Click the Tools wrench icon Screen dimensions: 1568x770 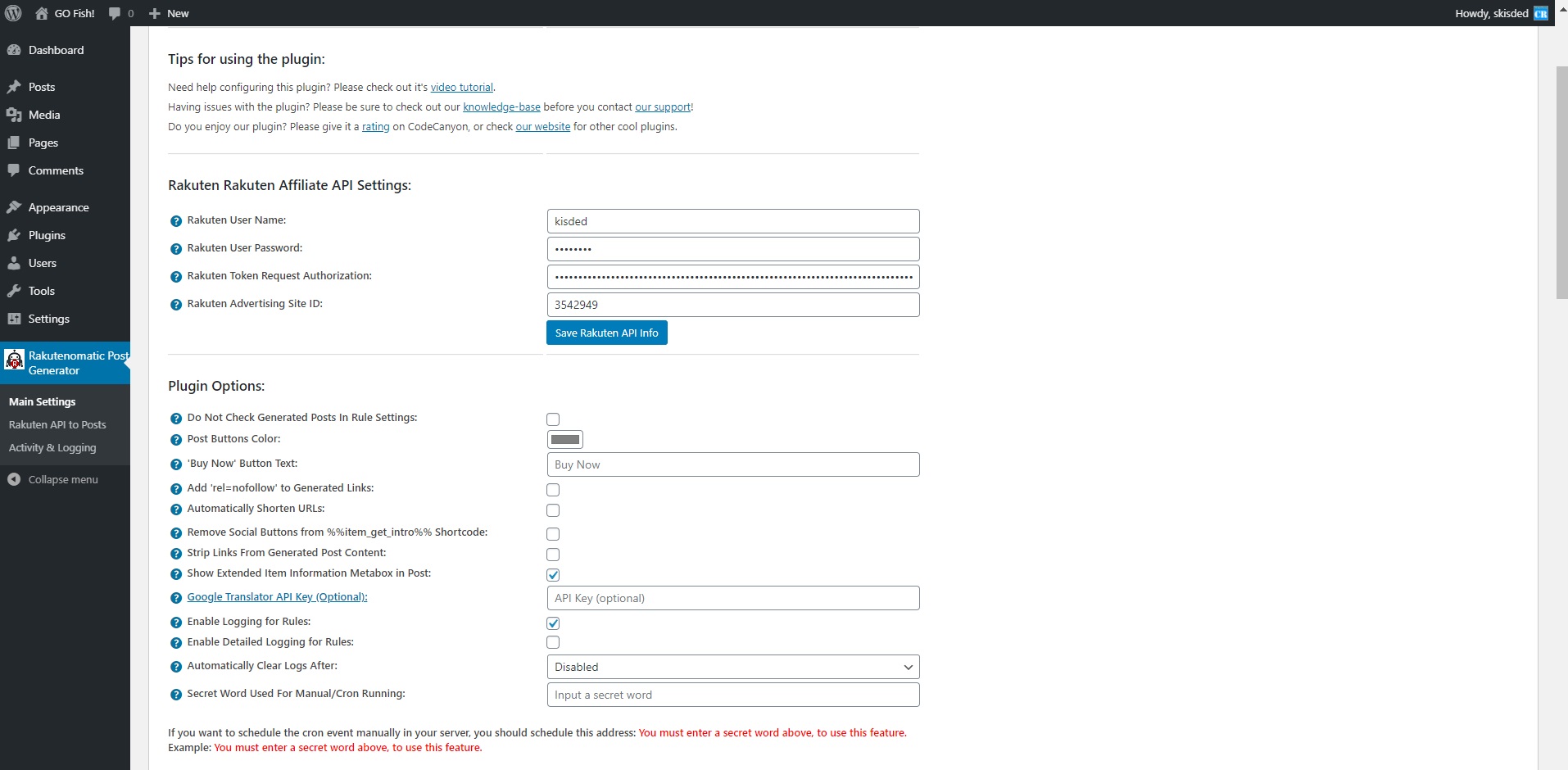point(14,291)
